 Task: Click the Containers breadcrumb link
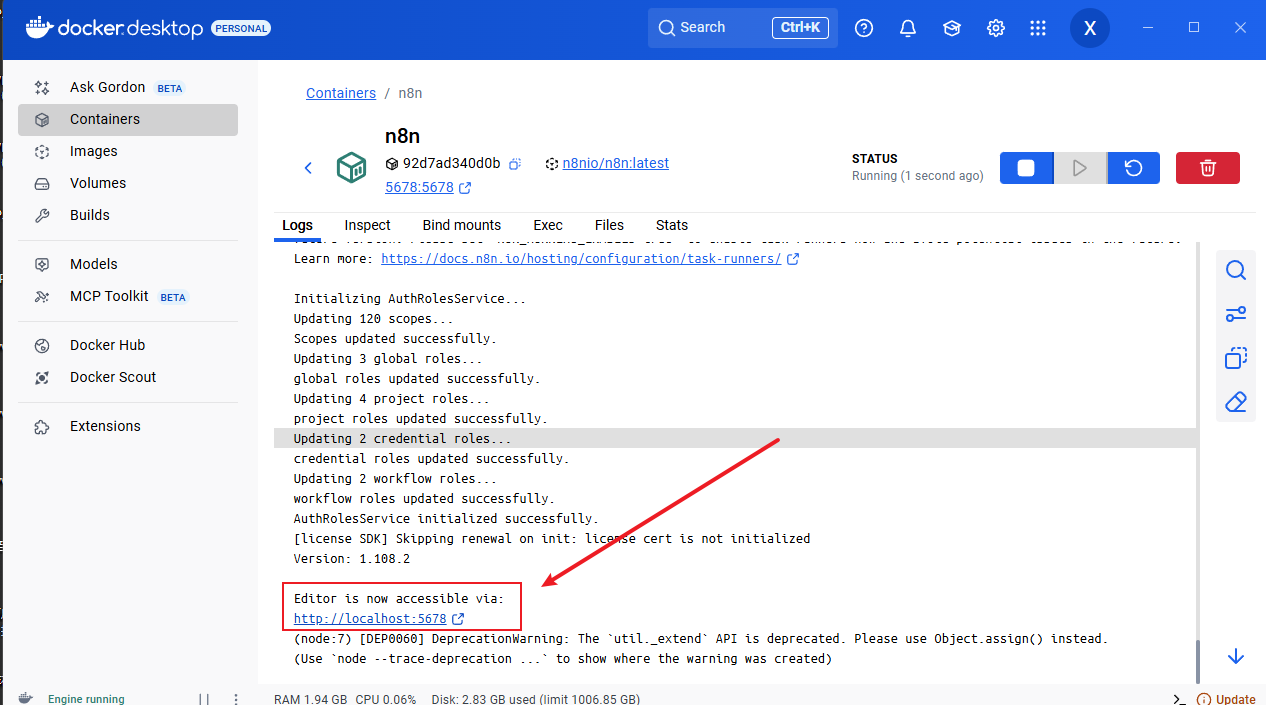coord(341,93)
